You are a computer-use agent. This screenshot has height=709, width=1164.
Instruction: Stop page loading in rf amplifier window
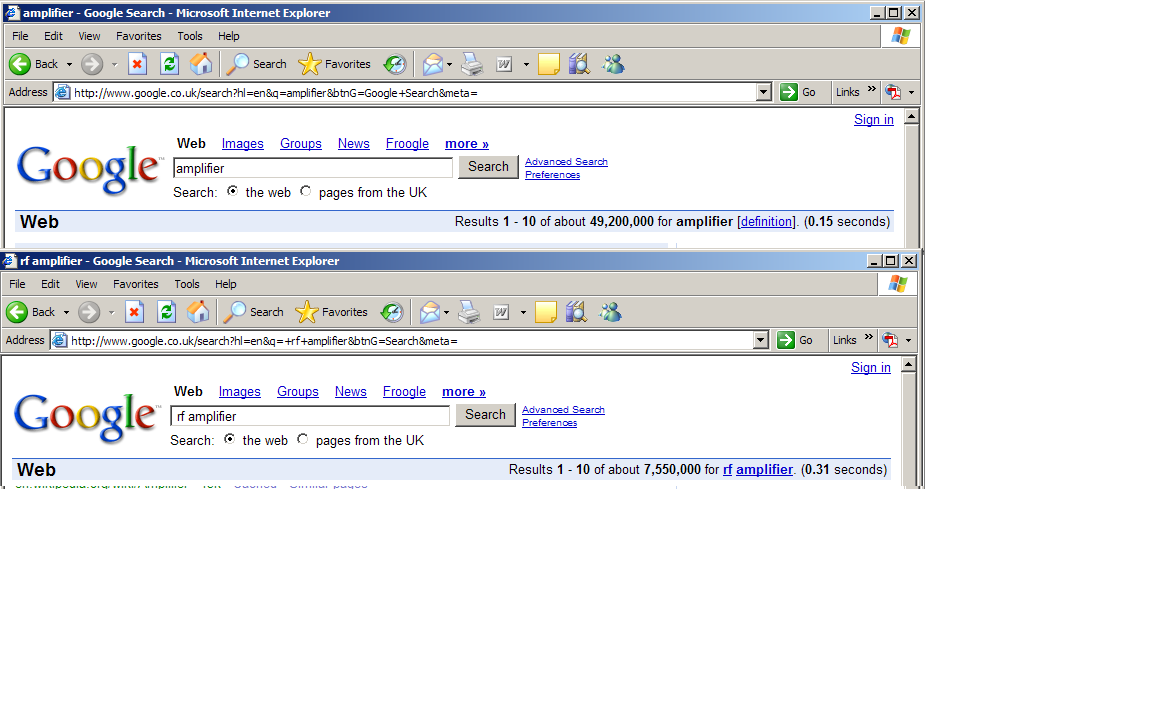[134, 313]
